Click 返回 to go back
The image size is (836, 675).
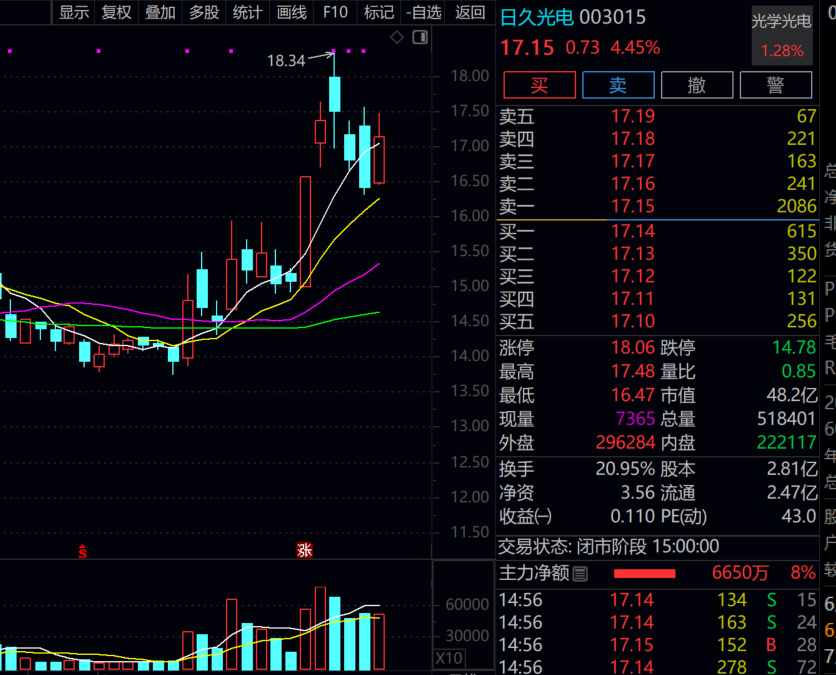click(x=470, y=12)
